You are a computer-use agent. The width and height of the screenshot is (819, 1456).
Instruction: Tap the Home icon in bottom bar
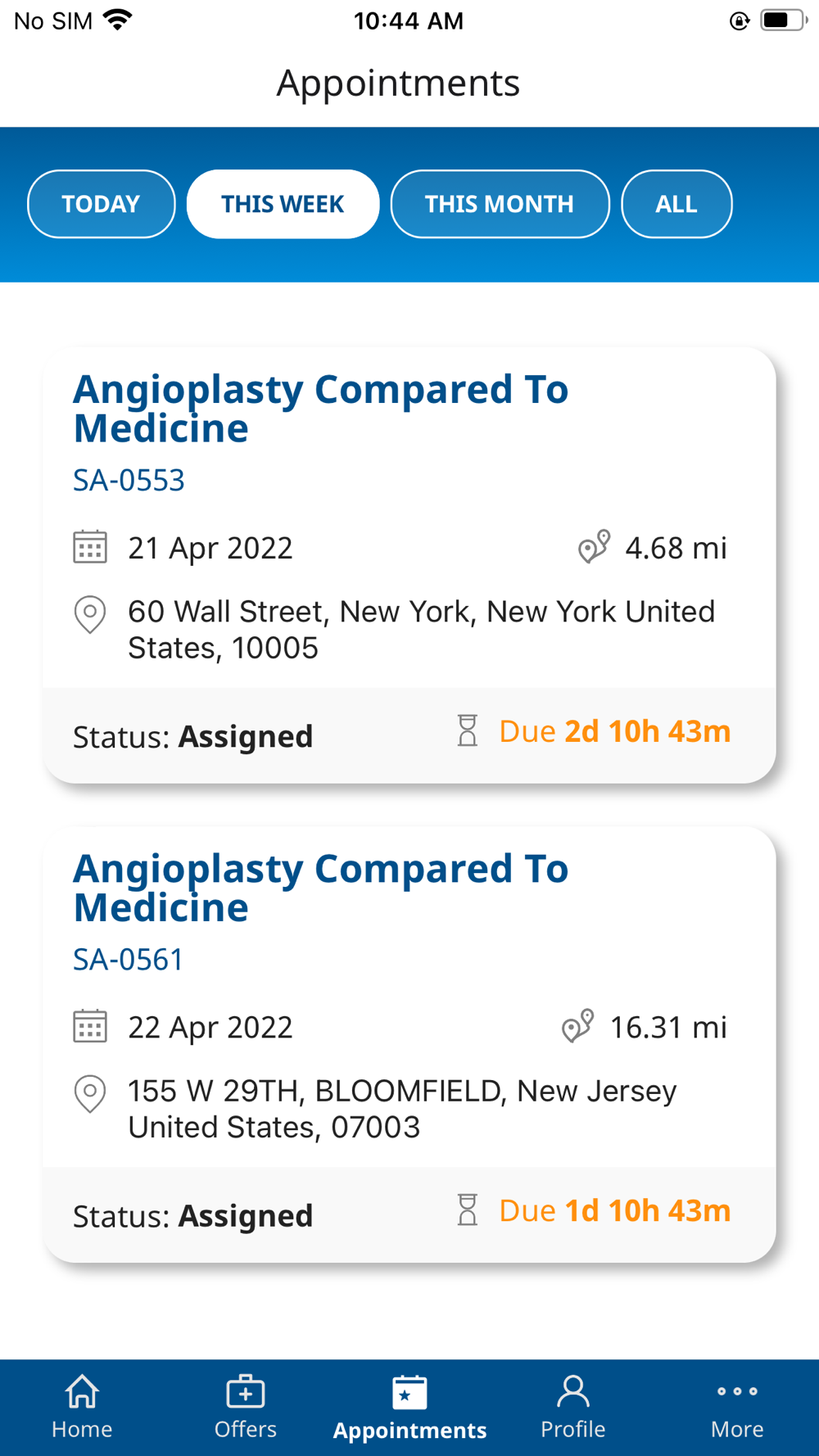(x=82, y=1392)
